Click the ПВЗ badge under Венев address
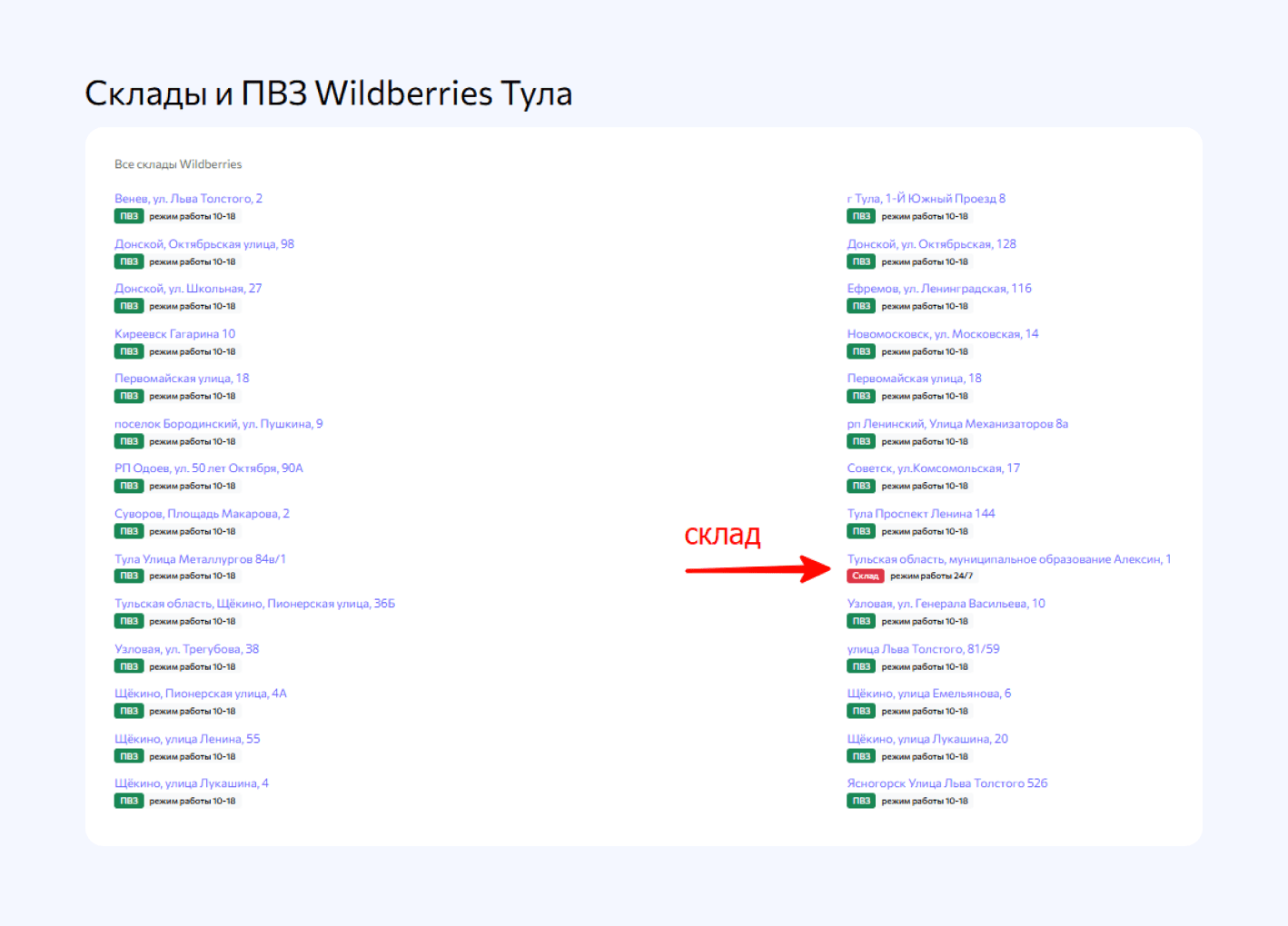The width and height of the screenshot is (1288, 926). (x=129, y=217)
